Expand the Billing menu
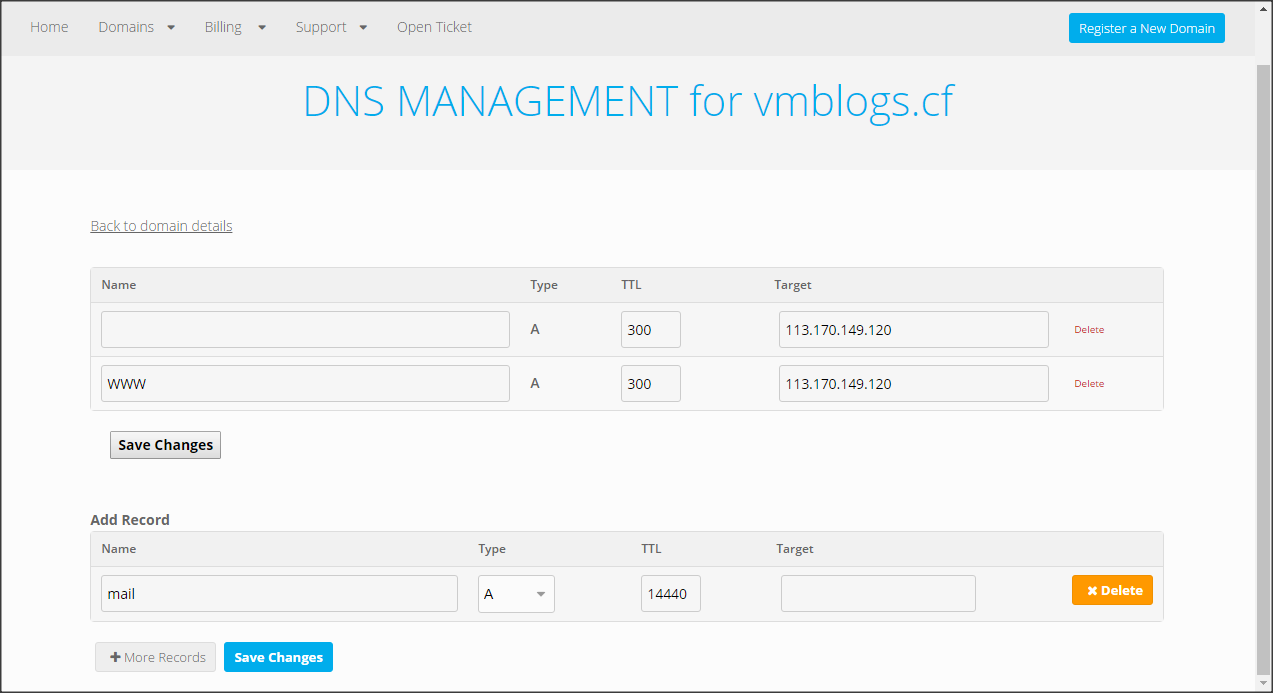The width and height of the screenshot is (1273, 693). pyautogui.click(x=235, y=27)
